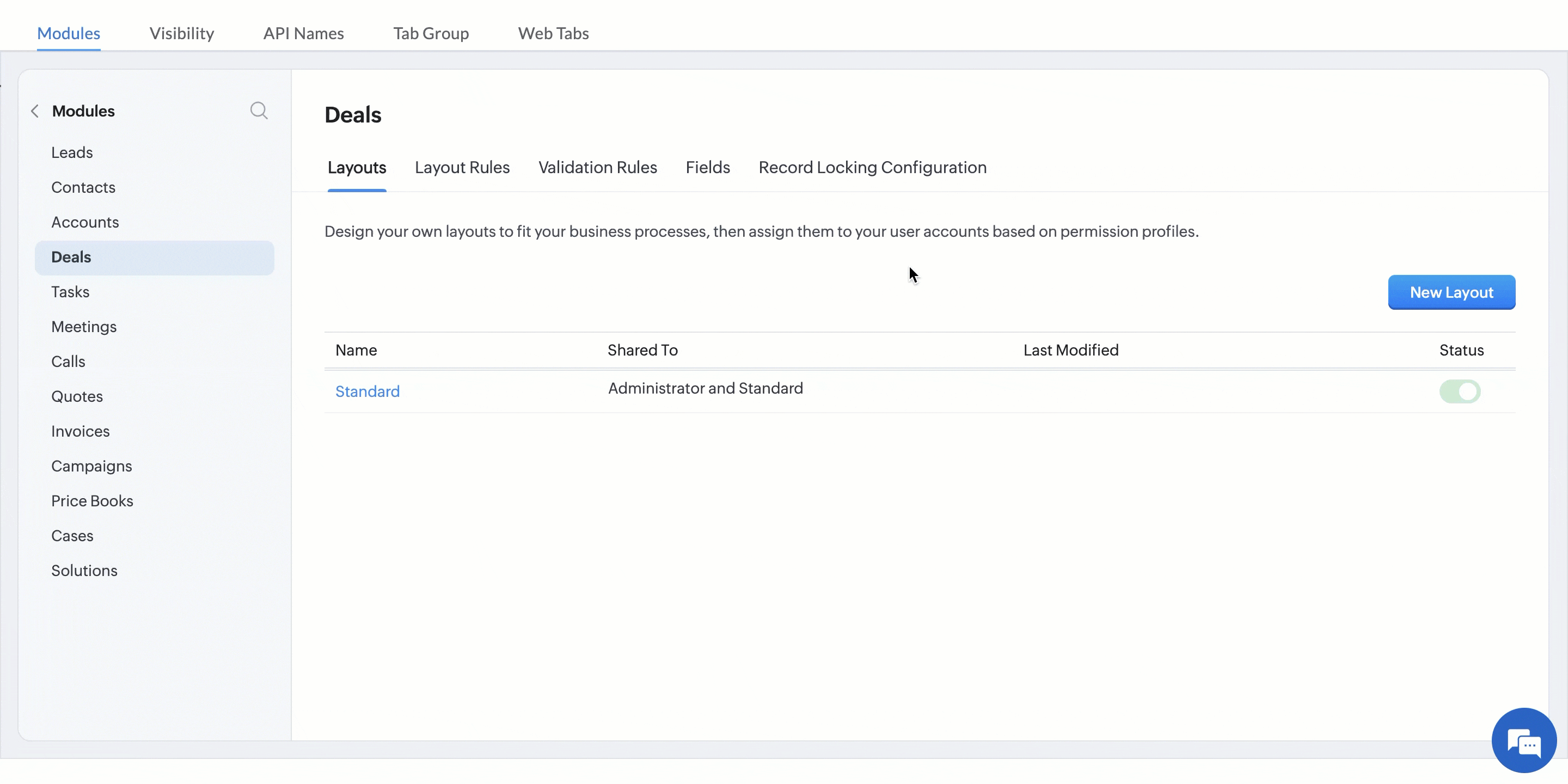Open the Layout Rules tab
Viewport: 1568px width, 784px height.
[462, 167]
